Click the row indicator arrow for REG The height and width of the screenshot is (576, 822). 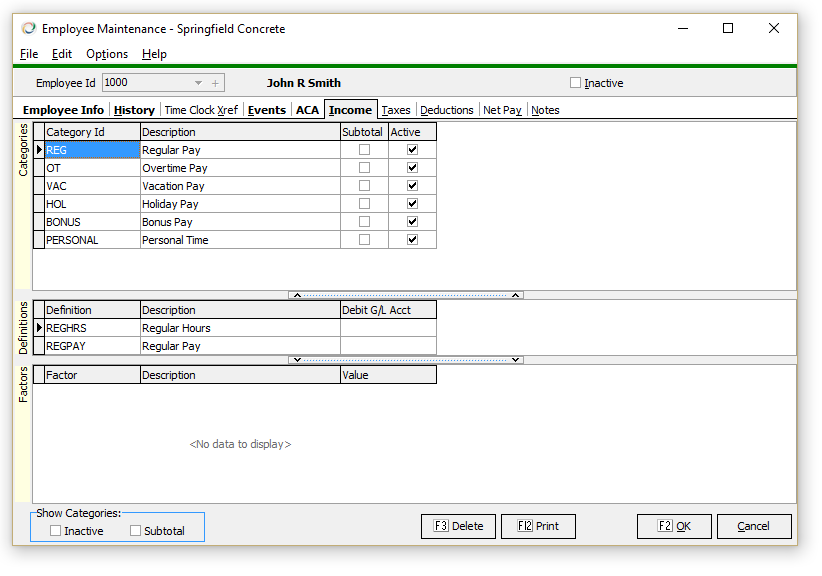(39, 150)
